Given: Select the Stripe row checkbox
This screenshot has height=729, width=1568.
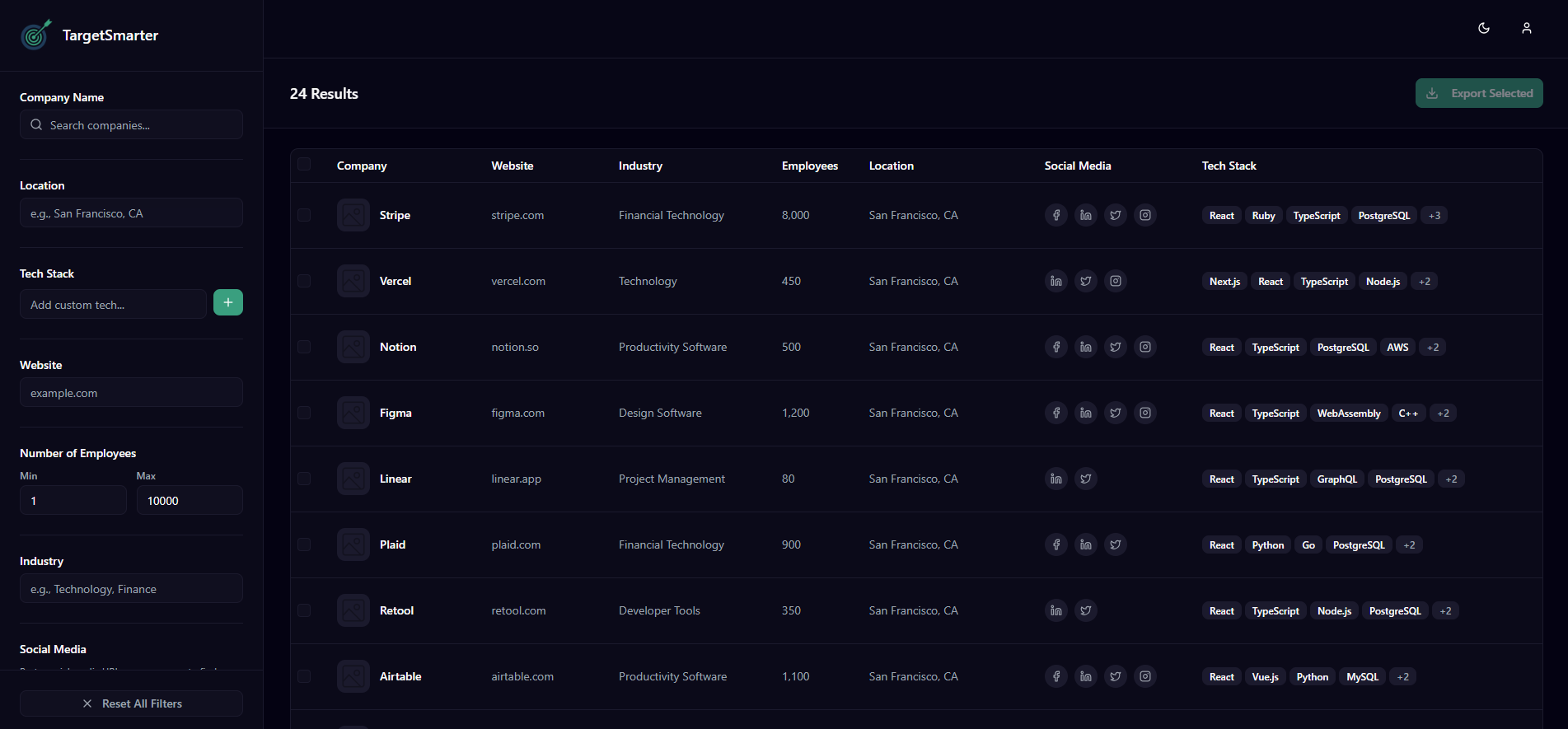Looking at the screenshot, I should (x=304, y=215).
